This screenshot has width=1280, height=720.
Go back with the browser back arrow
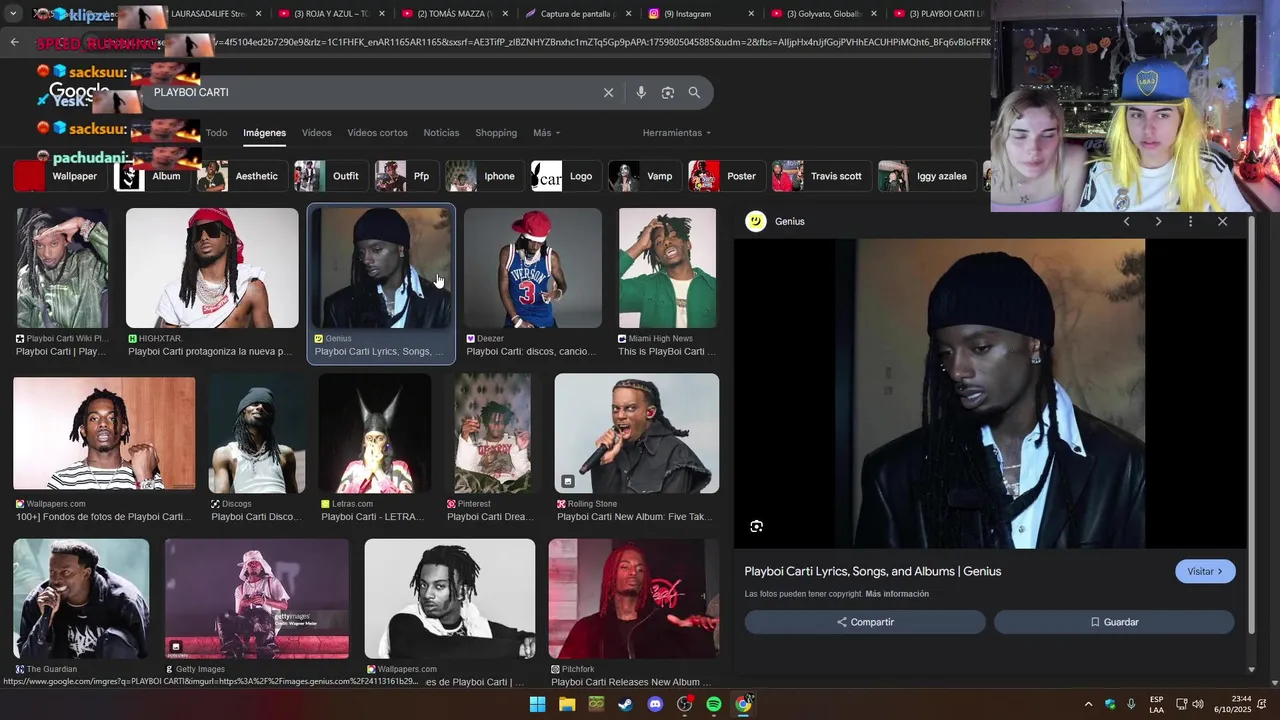click(14, 42)
